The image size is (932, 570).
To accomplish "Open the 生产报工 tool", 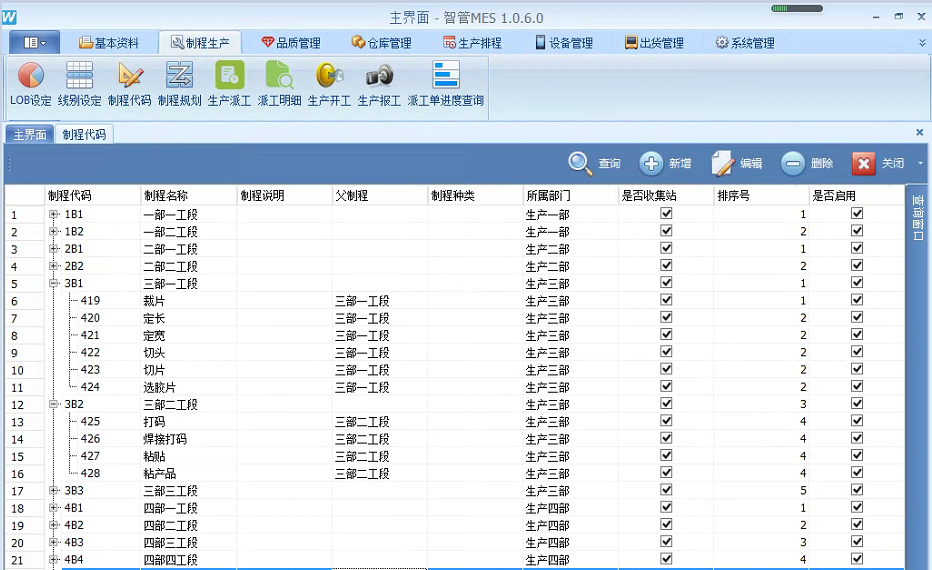I will (x=379, y=84).
